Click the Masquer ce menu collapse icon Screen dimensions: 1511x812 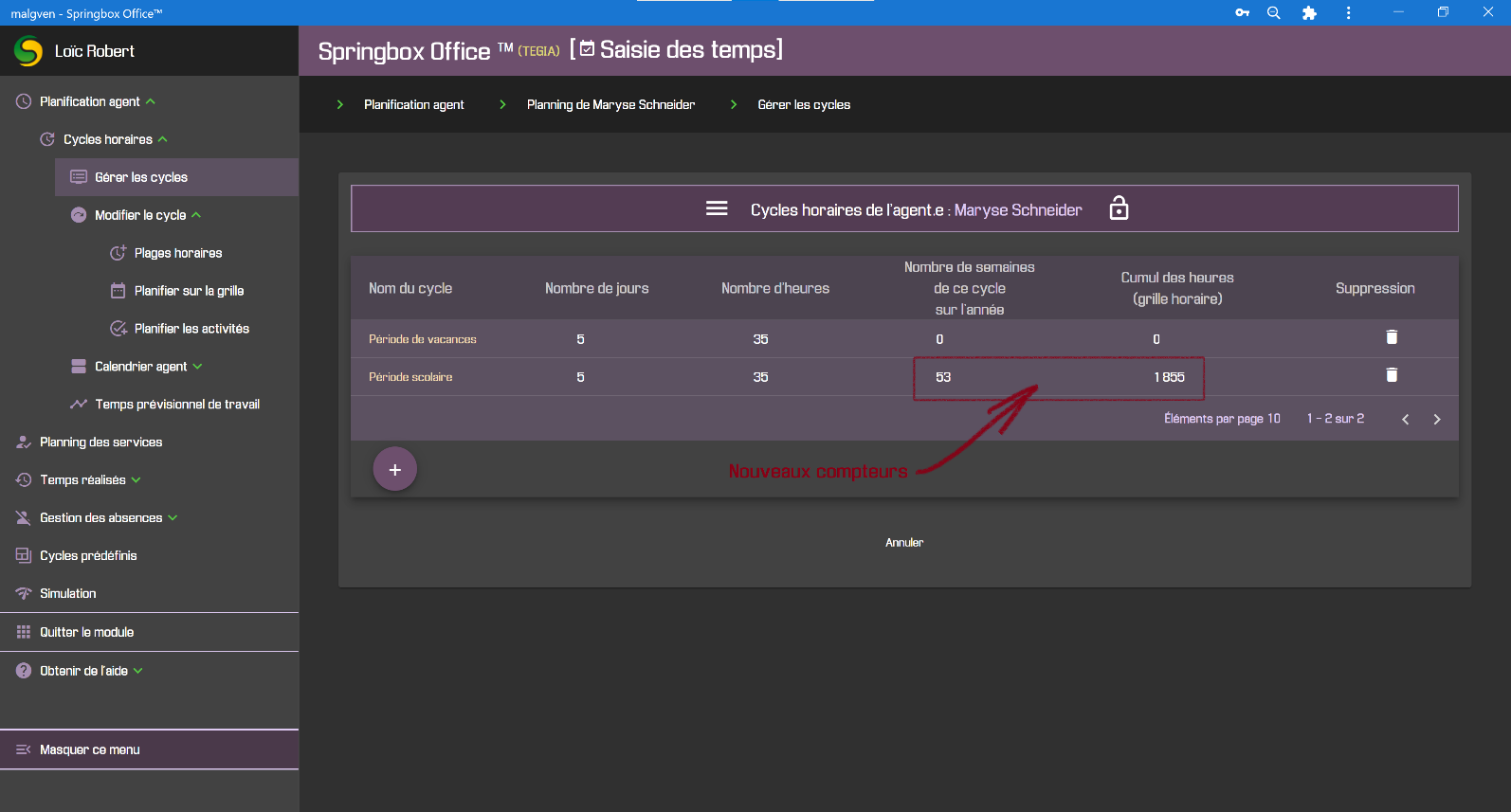point(24,749)
